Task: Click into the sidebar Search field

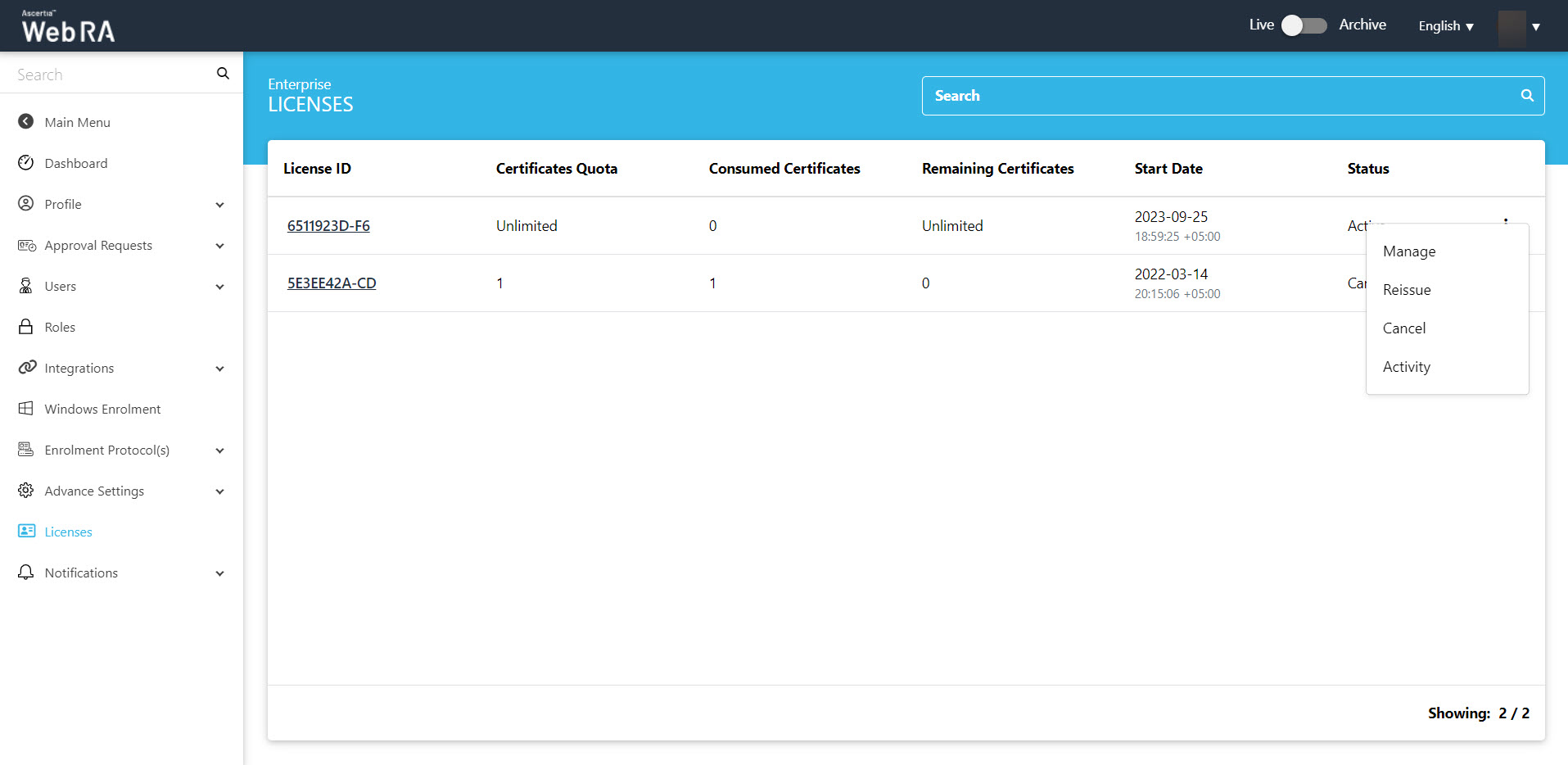Action: pyautogui.click(x=111, y=75)
